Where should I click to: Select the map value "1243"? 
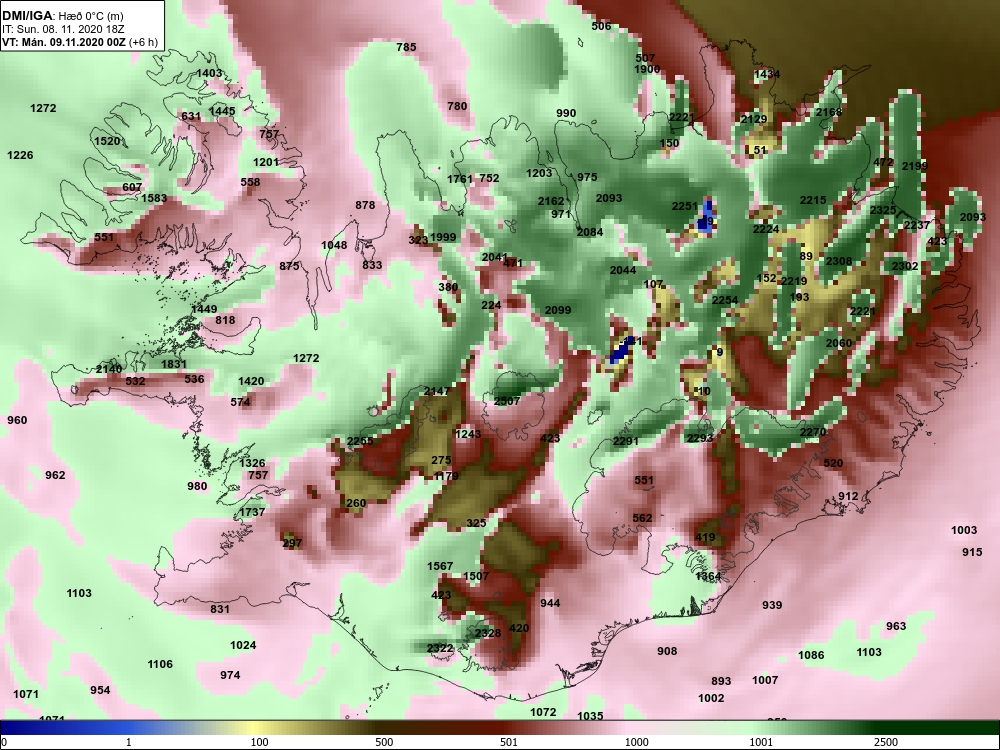pos(468,434)
